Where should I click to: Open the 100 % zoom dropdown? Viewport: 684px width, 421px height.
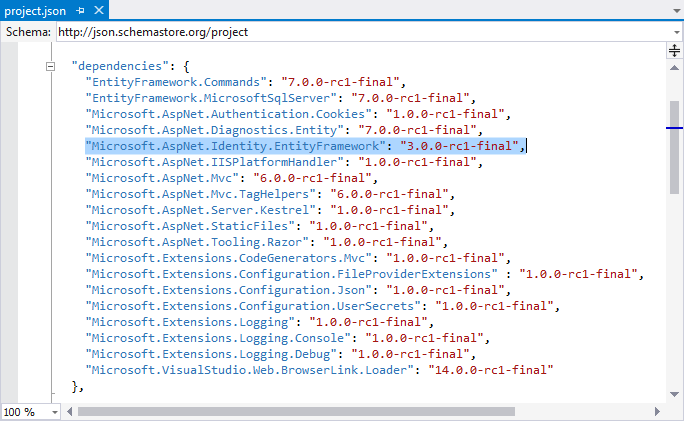point(55,412)
